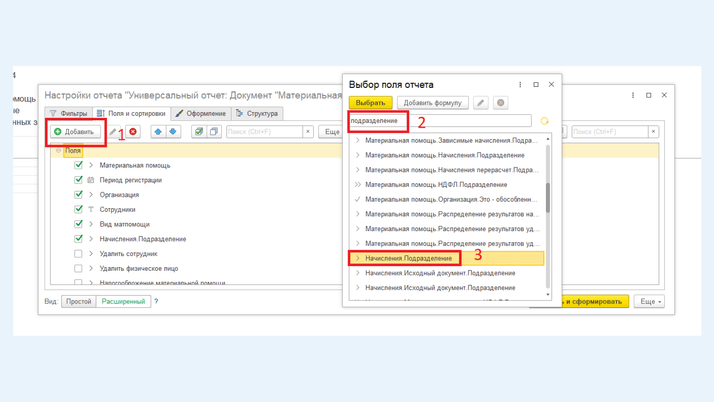Expand the Вид матпомощи tree row
The width and height of the screenshot is (714, 402).
pyautogui.click(x=91, y=224)
